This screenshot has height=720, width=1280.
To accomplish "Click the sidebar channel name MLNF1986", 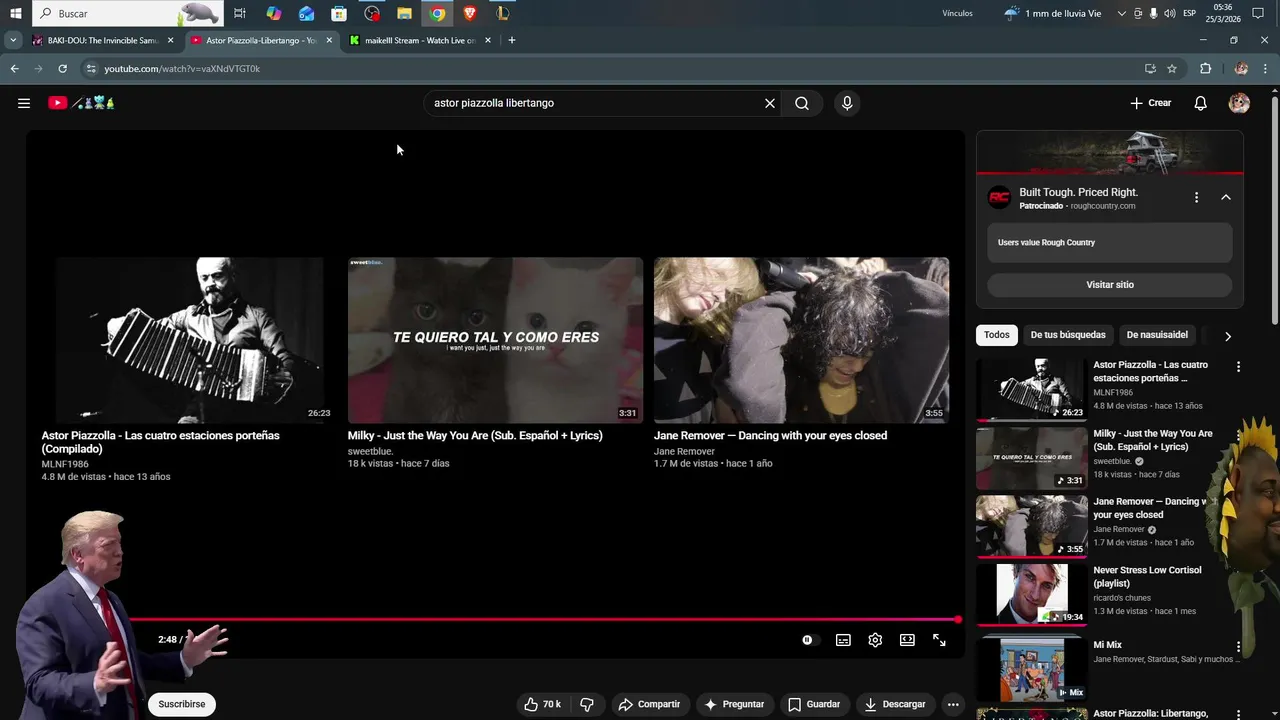I will (1113, 393).
